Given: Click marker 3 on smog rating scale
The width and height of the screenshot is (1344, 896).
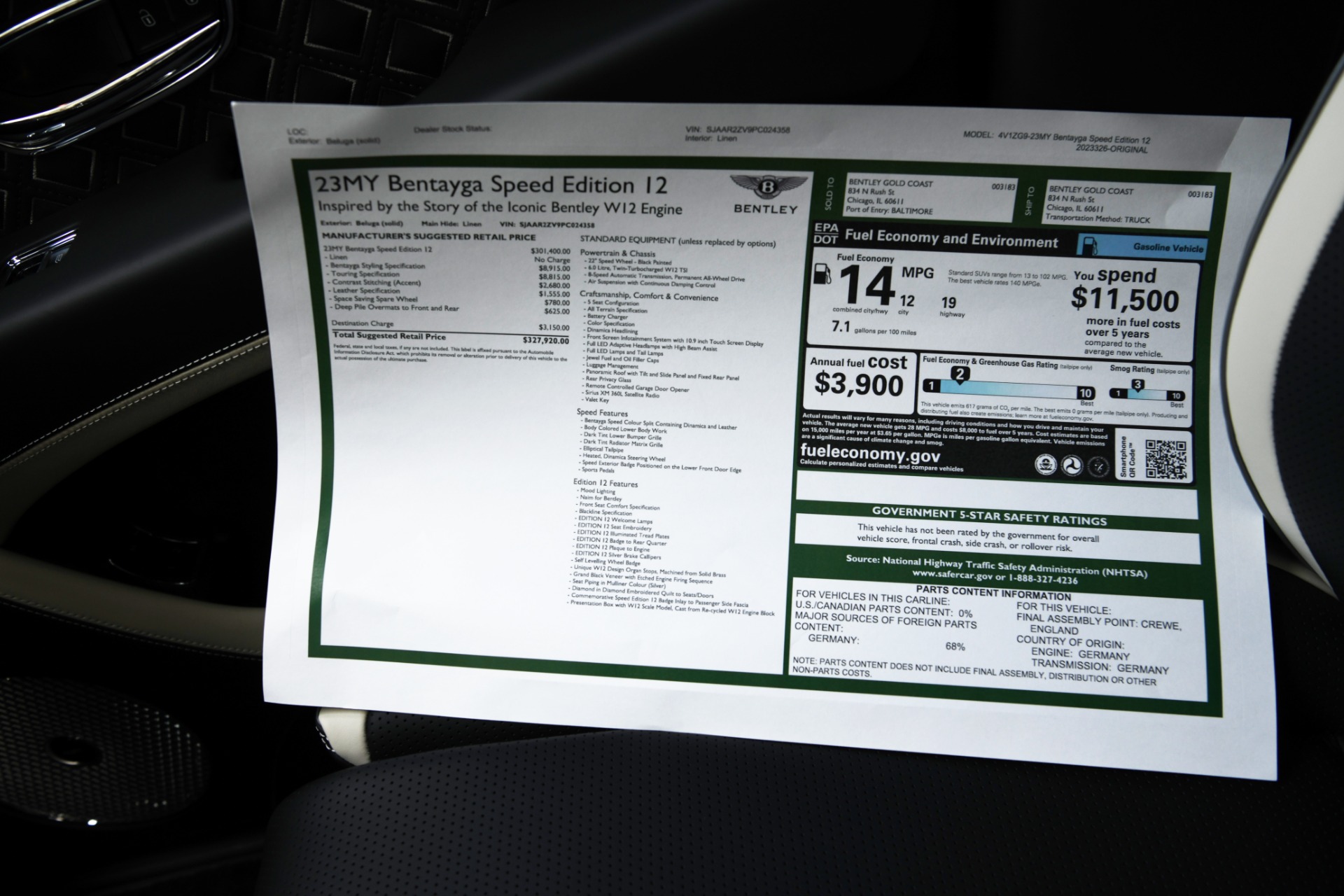Looking at the screenshot, I should (1138, 384).
